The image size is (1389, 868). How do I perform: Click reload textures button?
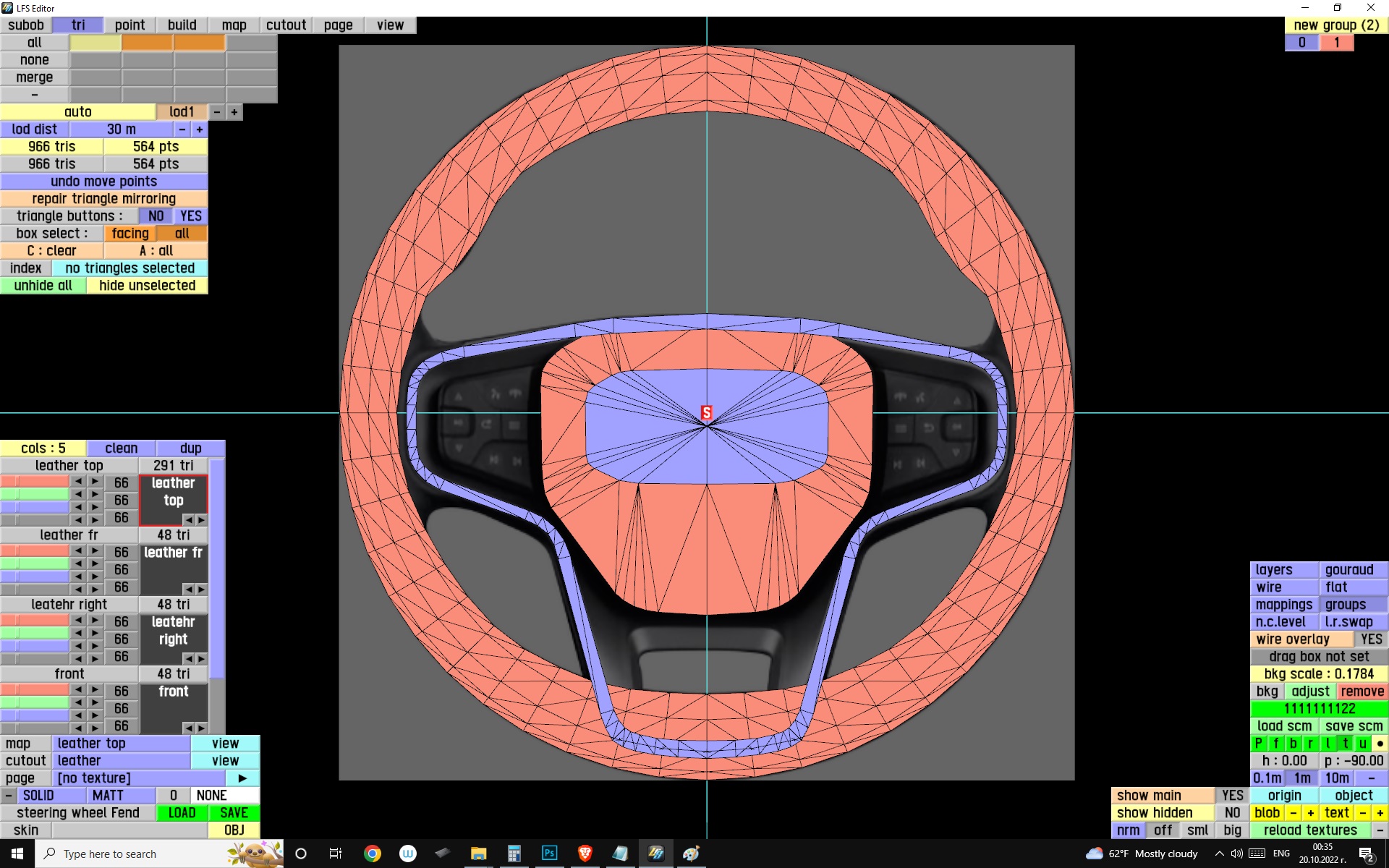1309,830
